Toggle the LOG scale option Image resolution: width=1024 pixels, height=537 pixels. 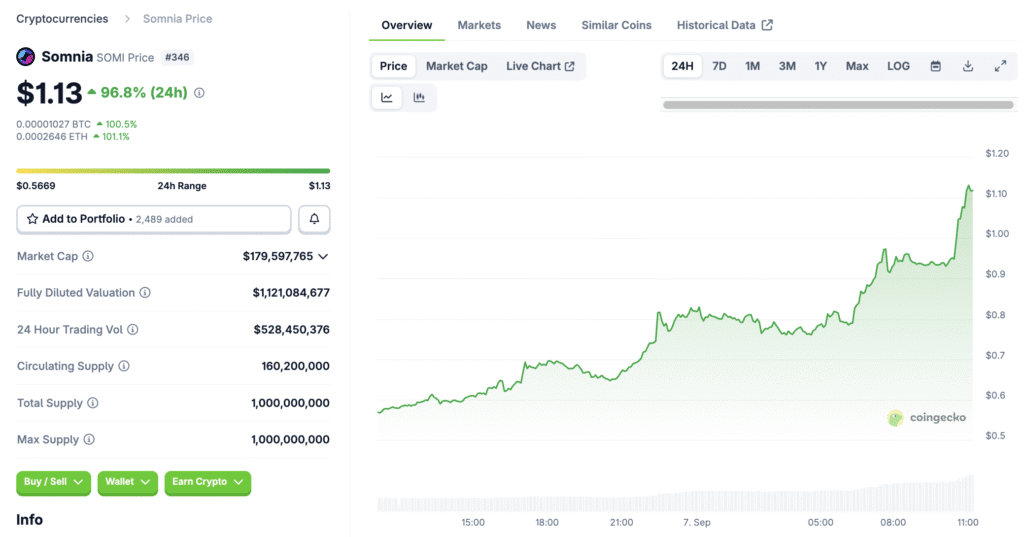point(898,66)
